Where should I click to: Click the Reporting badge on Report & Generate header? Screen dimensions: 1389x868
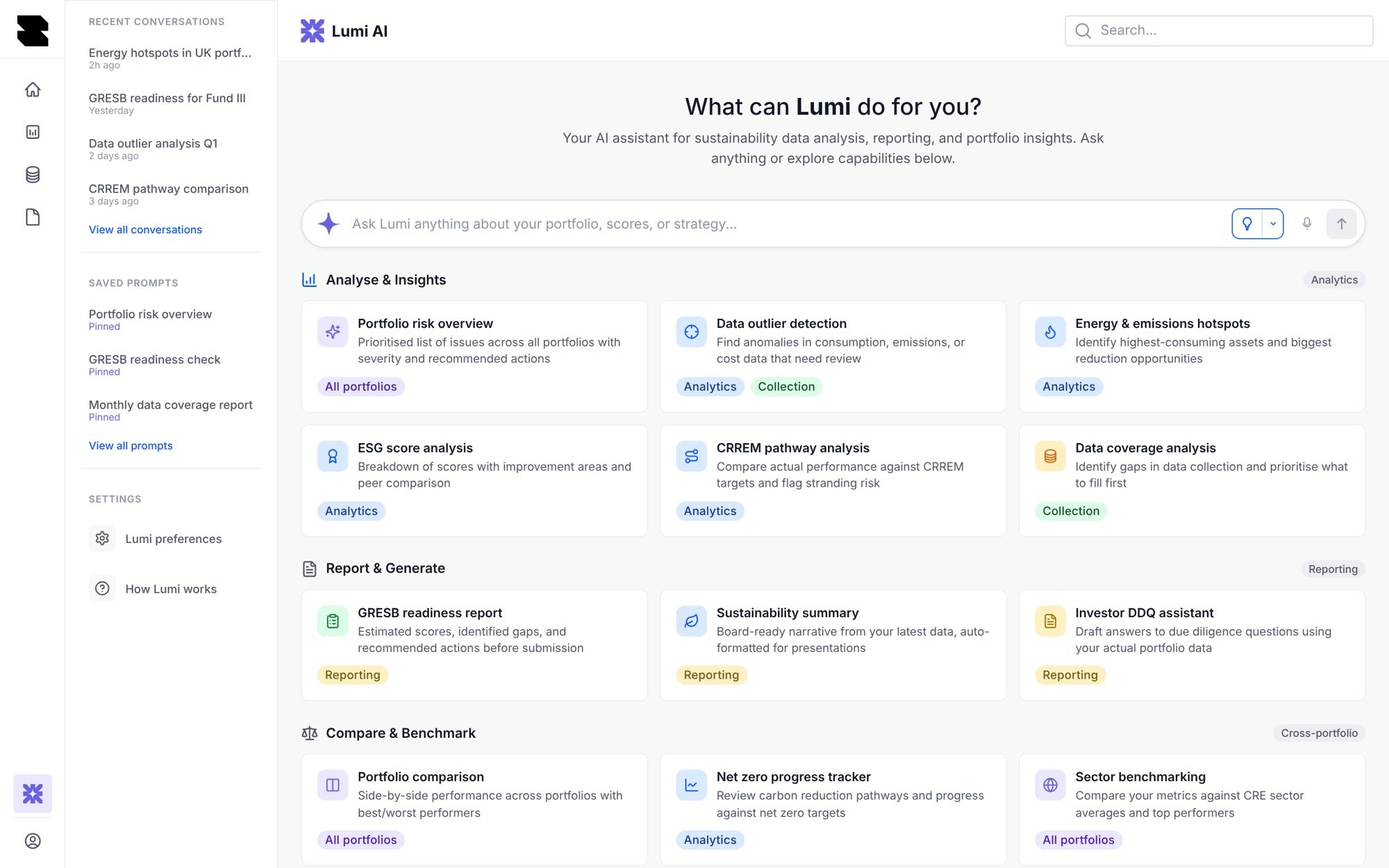(1332, 569)
